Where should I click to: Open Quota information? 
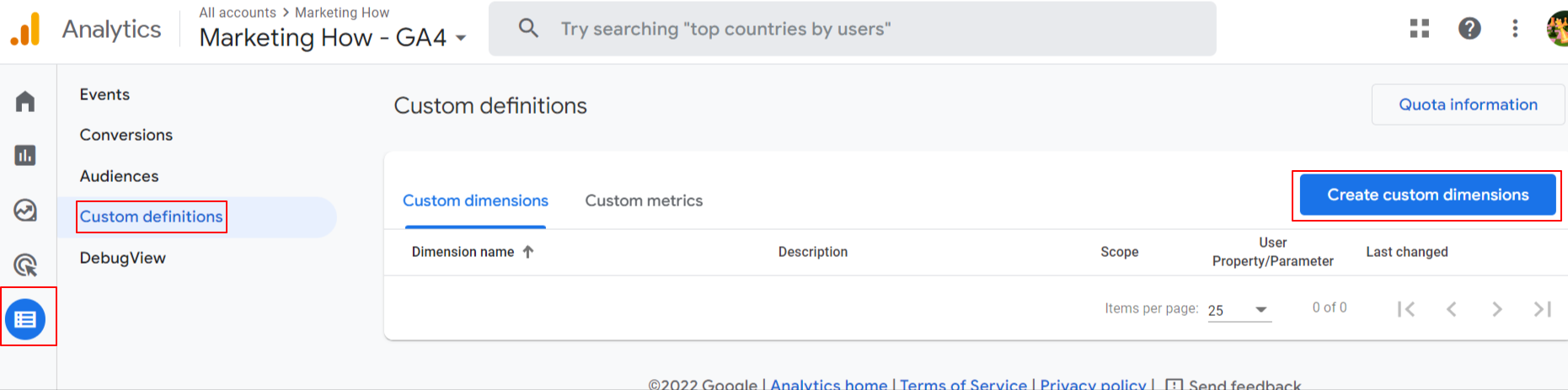tap(1468, 104)
